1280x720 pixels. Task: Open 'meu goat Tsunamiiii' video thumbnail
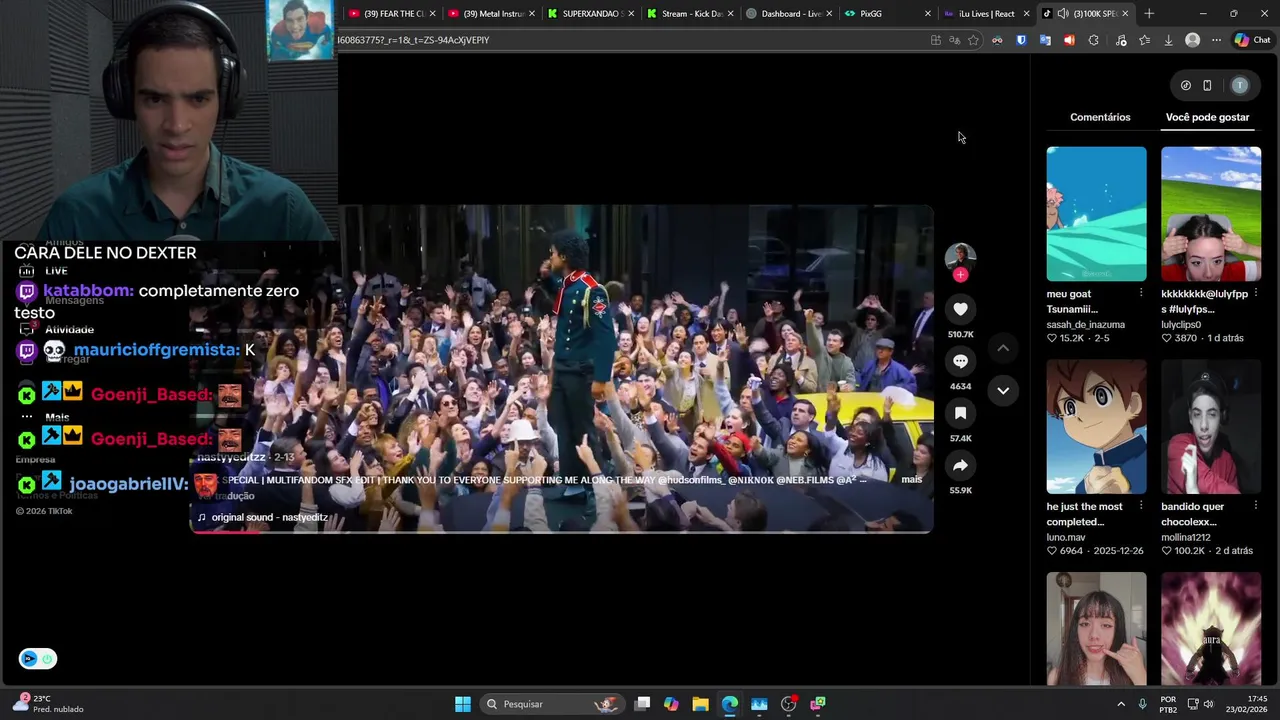[x=1096, y=214]
